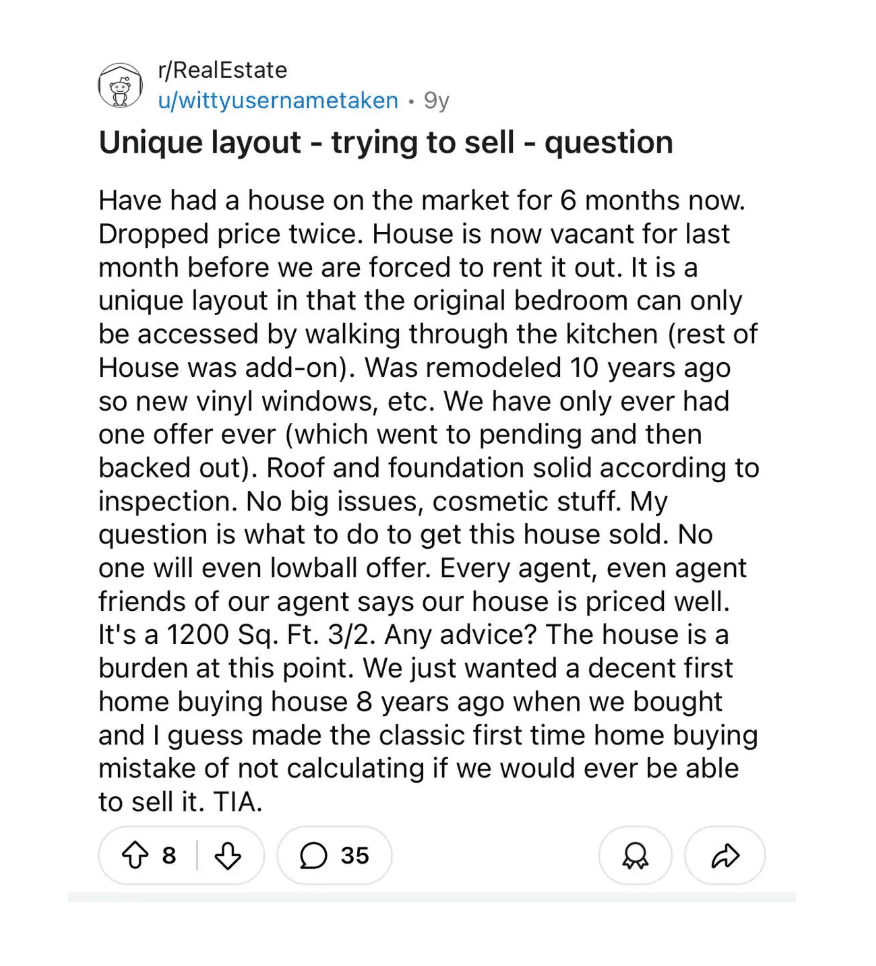
Task: Click the 9y timestamp
Action: point(436,100)
